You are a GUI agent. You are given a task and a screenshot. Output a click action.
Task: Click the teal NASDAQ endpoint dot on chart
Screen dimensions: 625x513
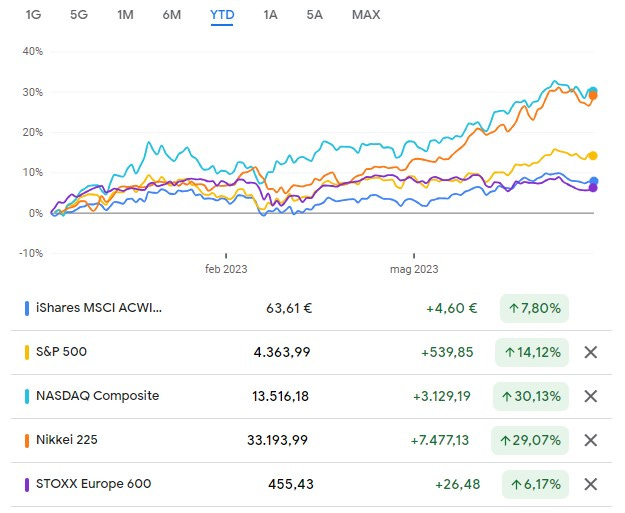[593, 91]
